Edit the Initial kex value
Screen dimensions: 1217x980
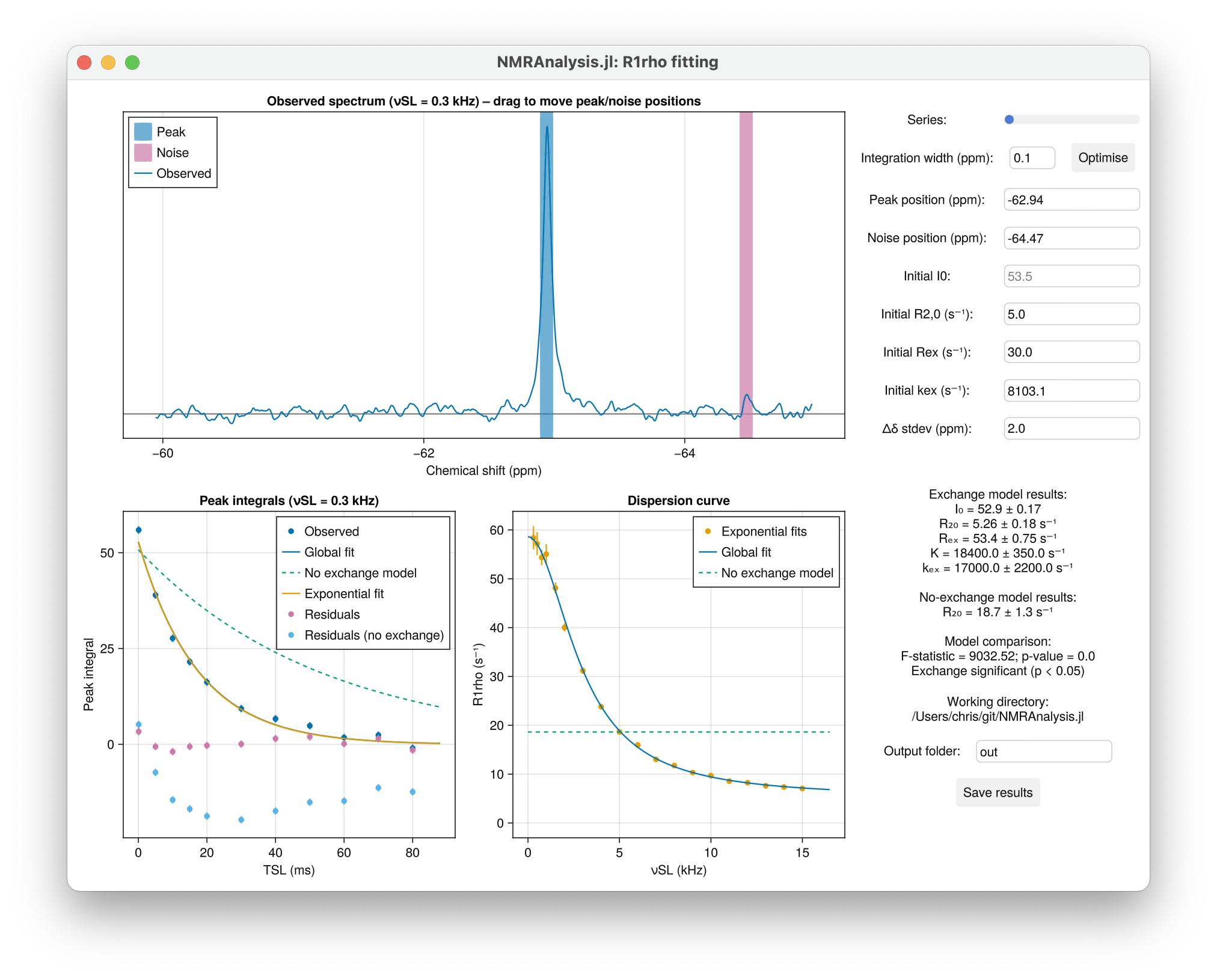point(1071,390)
